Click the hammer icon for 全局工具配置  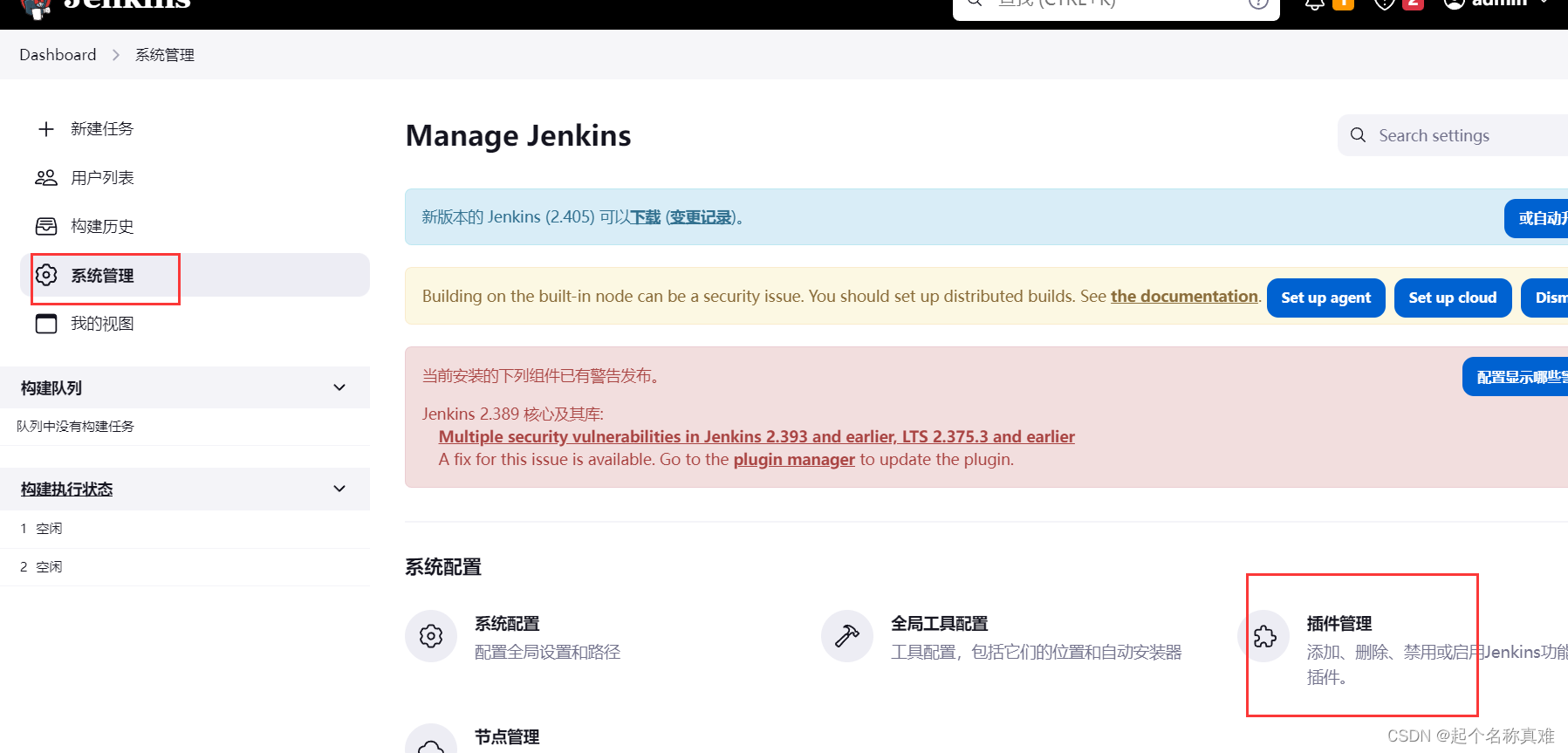(847, 636)
